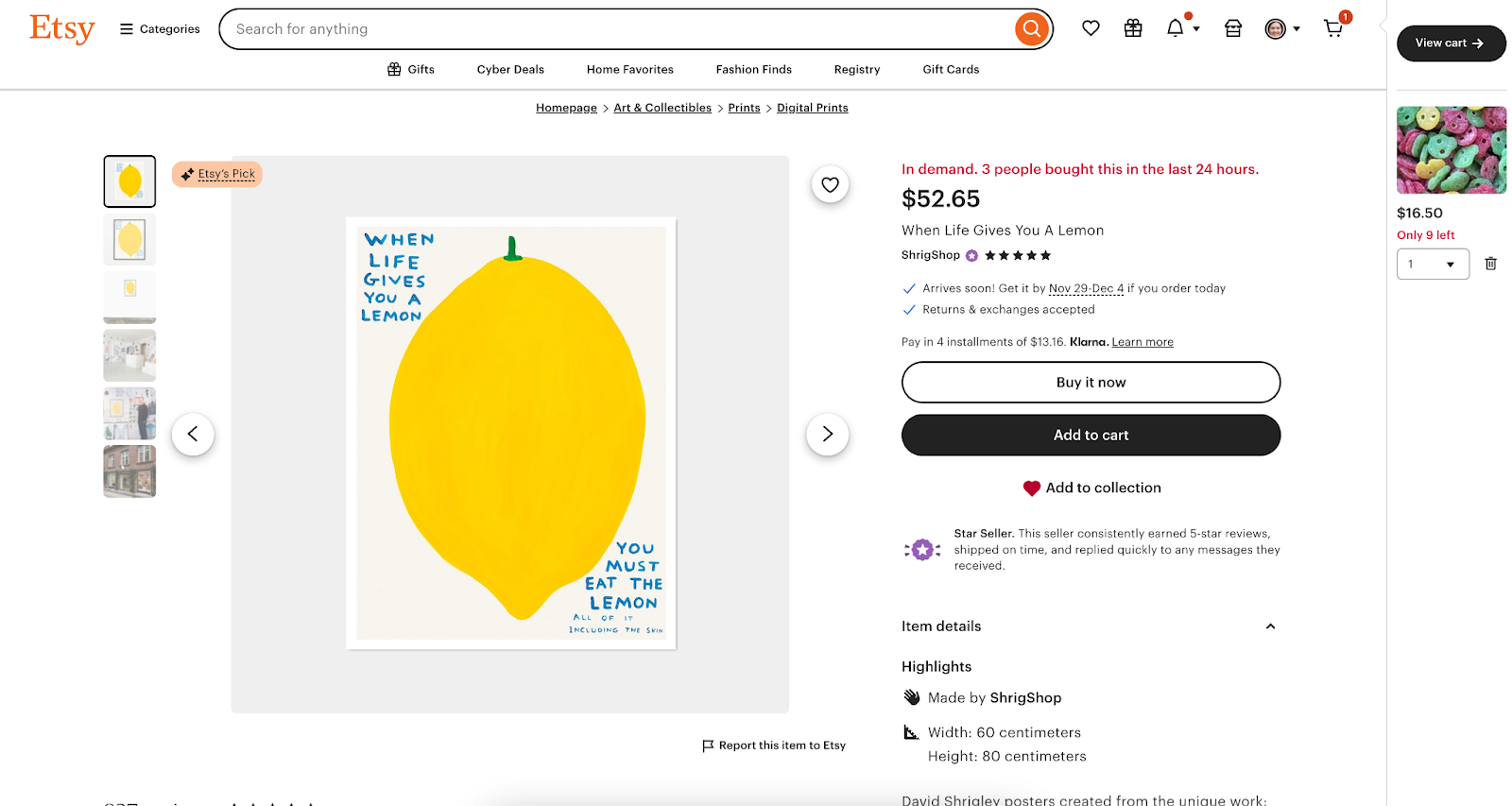Click the trash icon to remove the cart item
Viewport: 1512px width, 806px height.
(x=1490, y=264)
